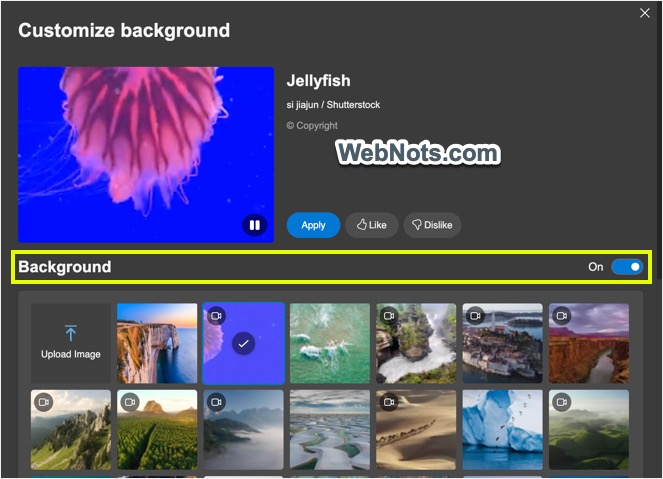Screen dimensions: 663x479
Task: Select the waterfall video background
Action: click(416, 343)
